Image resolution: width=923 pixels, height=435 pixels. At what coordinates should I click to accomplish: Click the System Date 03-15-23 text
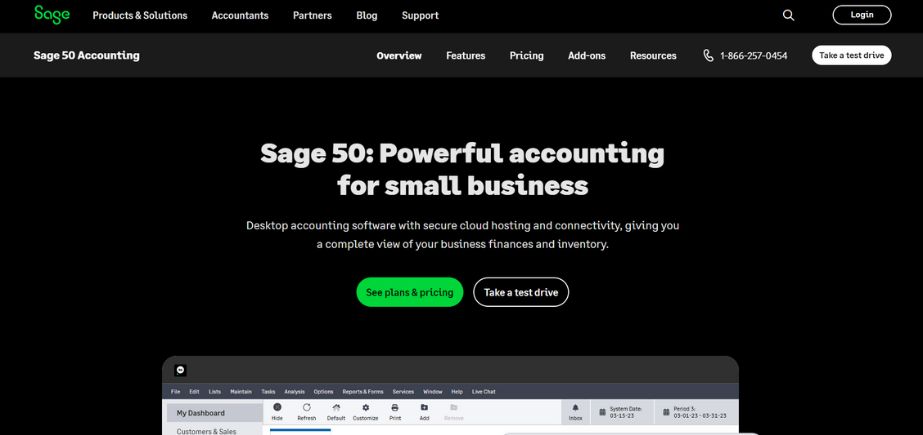[x=626, y=412]
